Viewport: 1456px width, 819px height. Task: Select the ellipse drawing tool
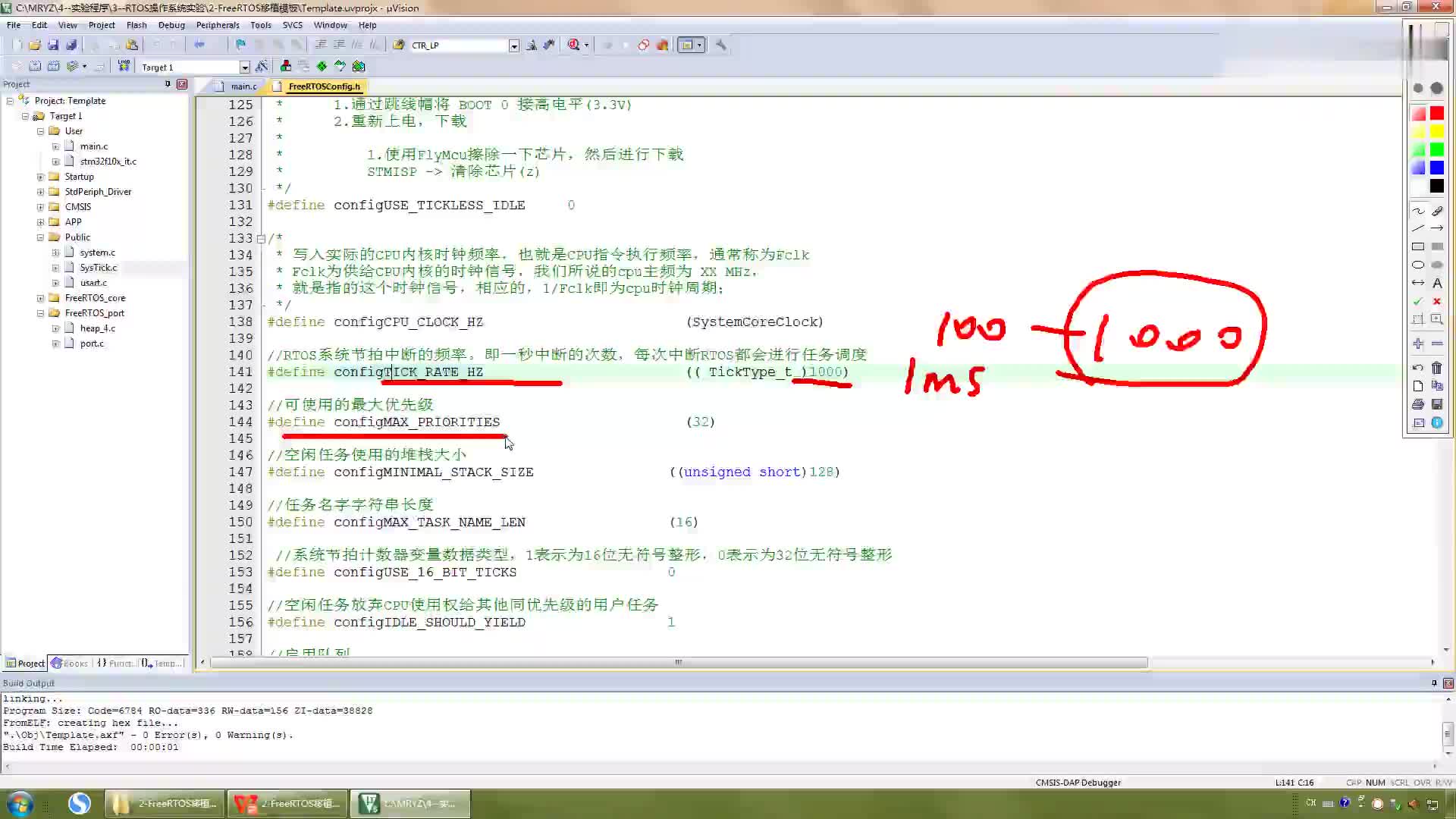[x=1417, y=265]
